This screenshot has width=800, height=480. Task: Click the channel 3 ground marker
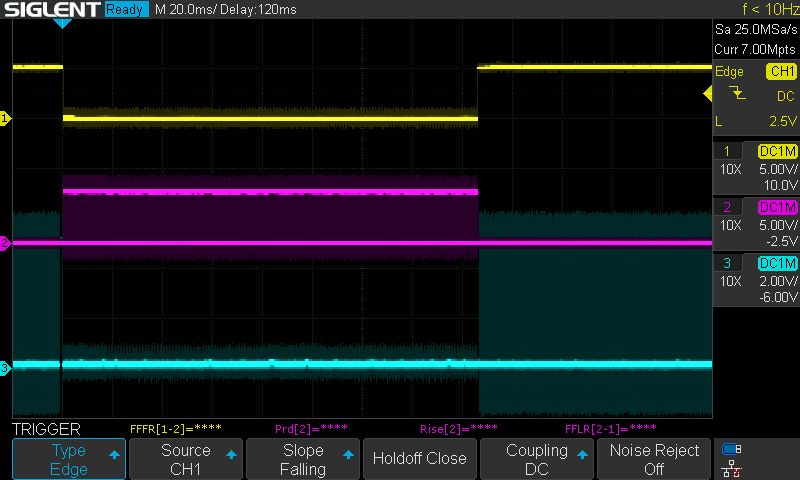(x=5, y=368)
